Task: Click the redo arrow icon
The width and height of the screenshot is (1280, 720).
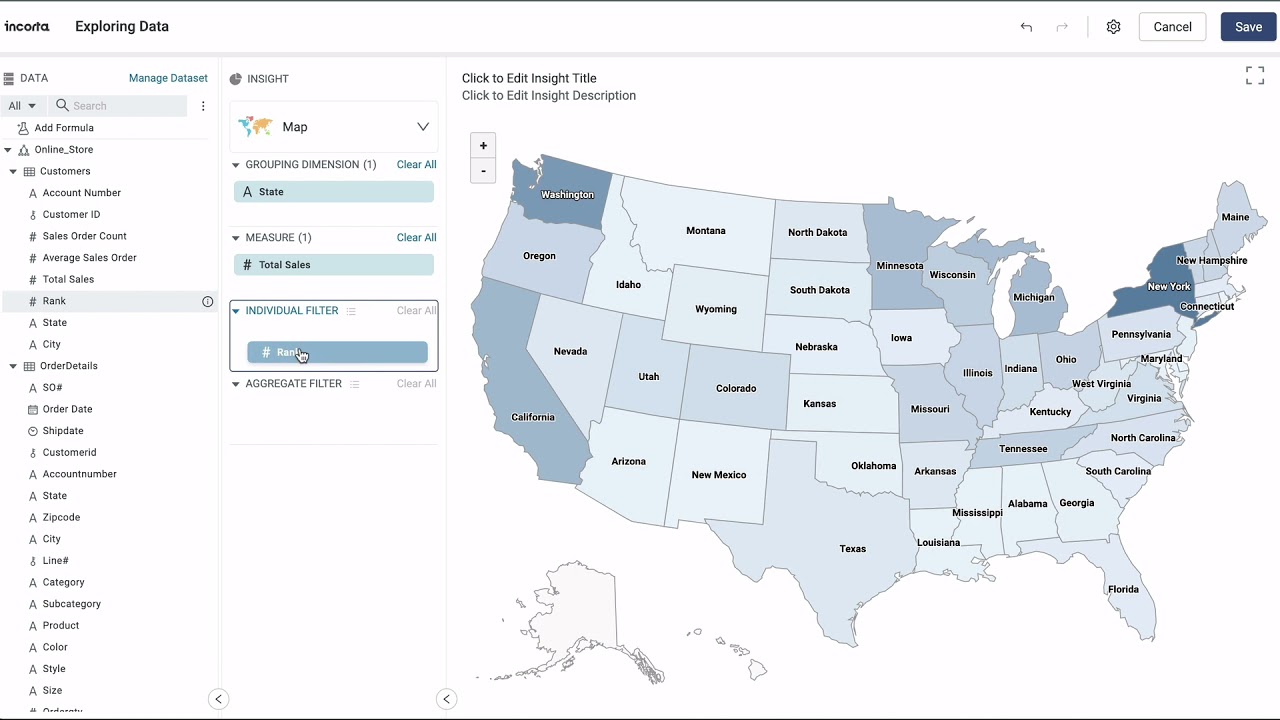Action: (1062, 27)
